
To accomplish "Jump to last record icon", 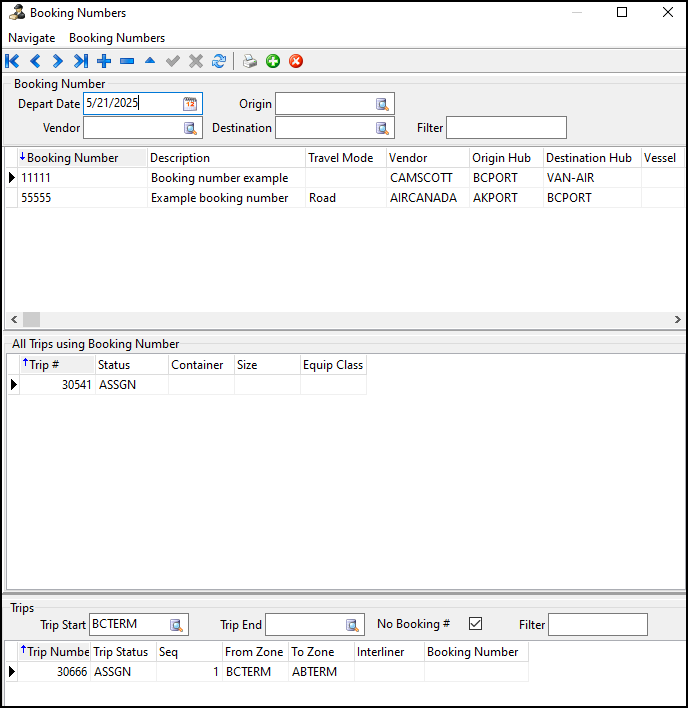I will pos(81,61).
